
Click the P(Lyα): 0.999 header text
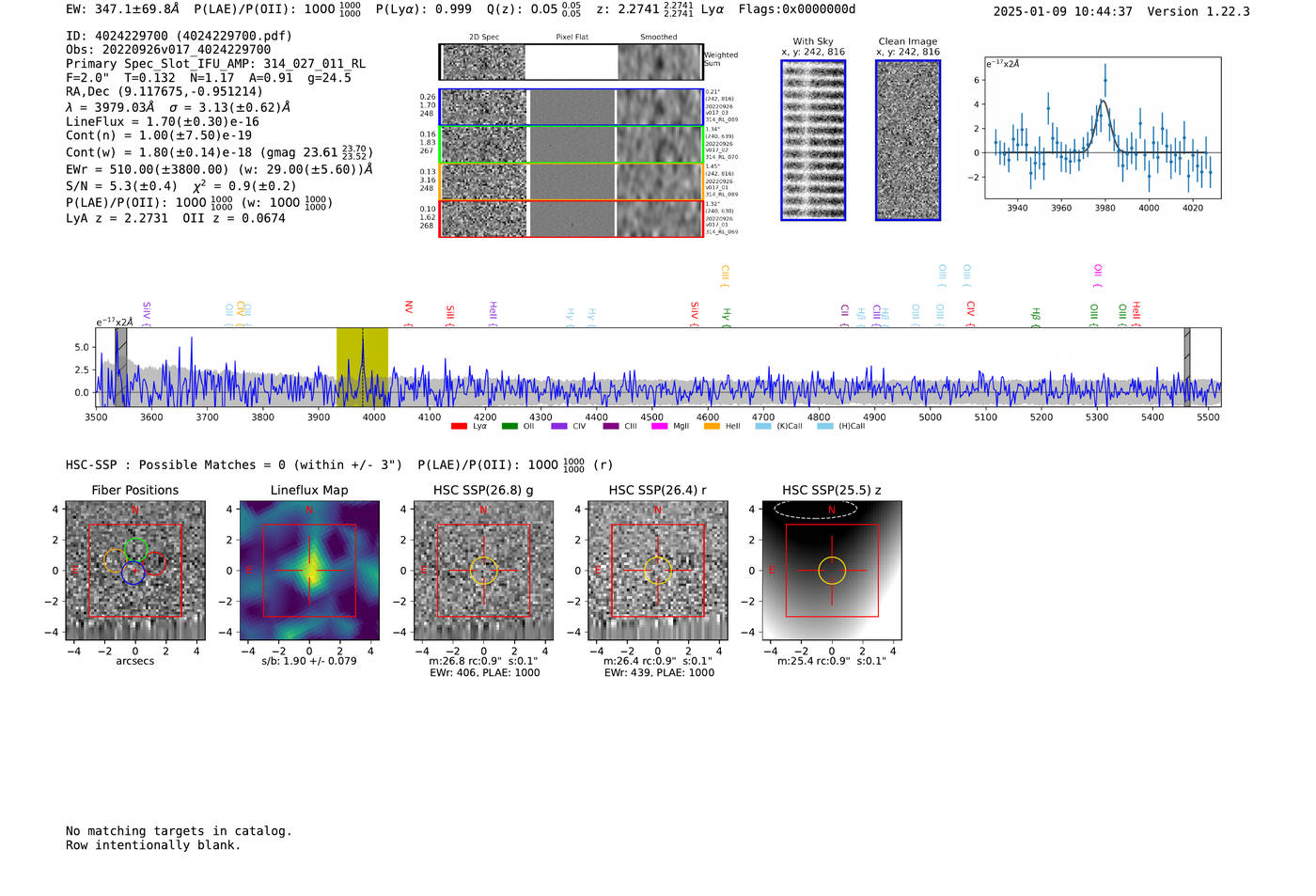[424, 9]
